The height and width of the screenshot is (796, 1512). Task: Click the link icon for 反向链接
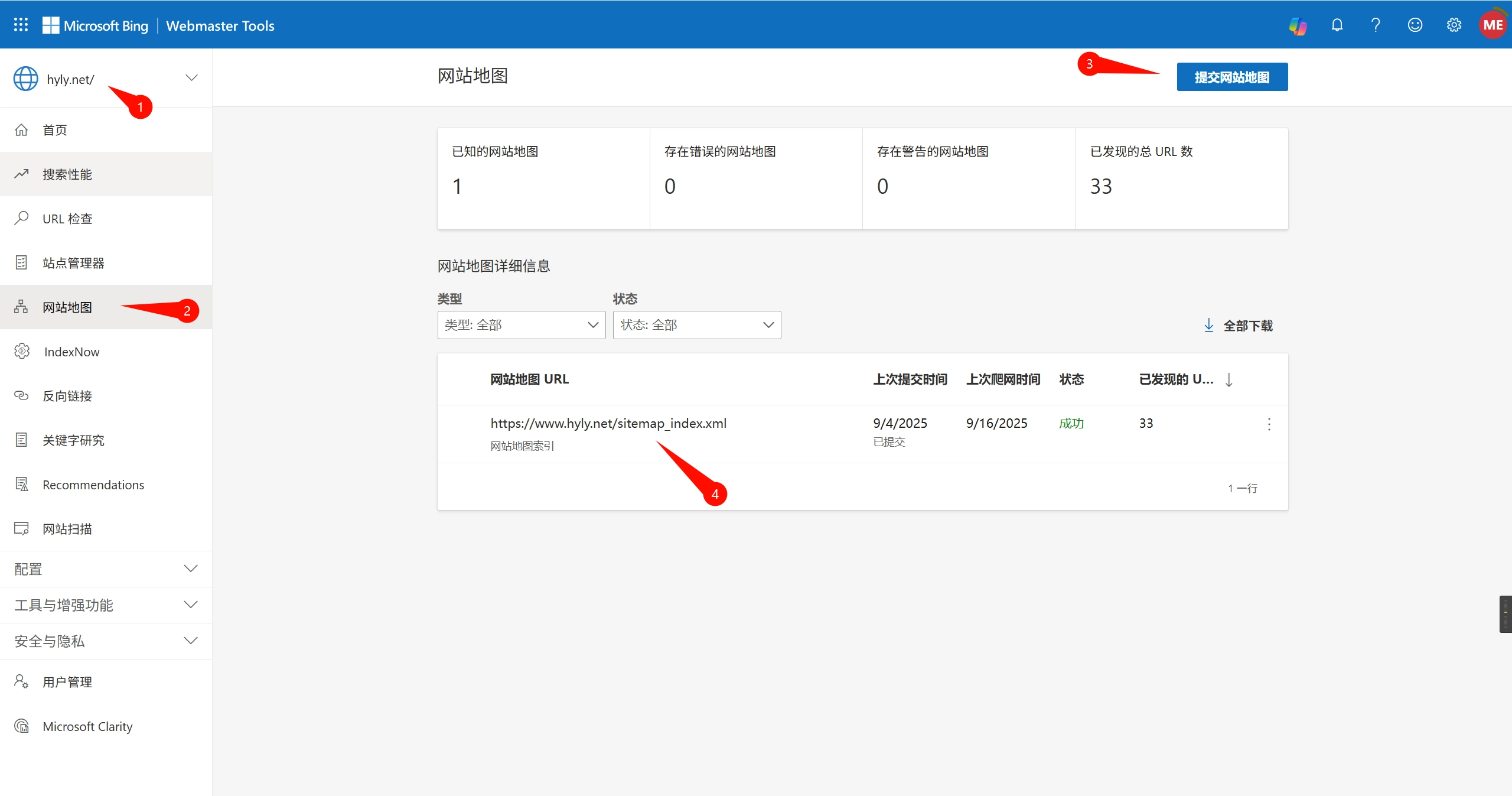point(21,395)
